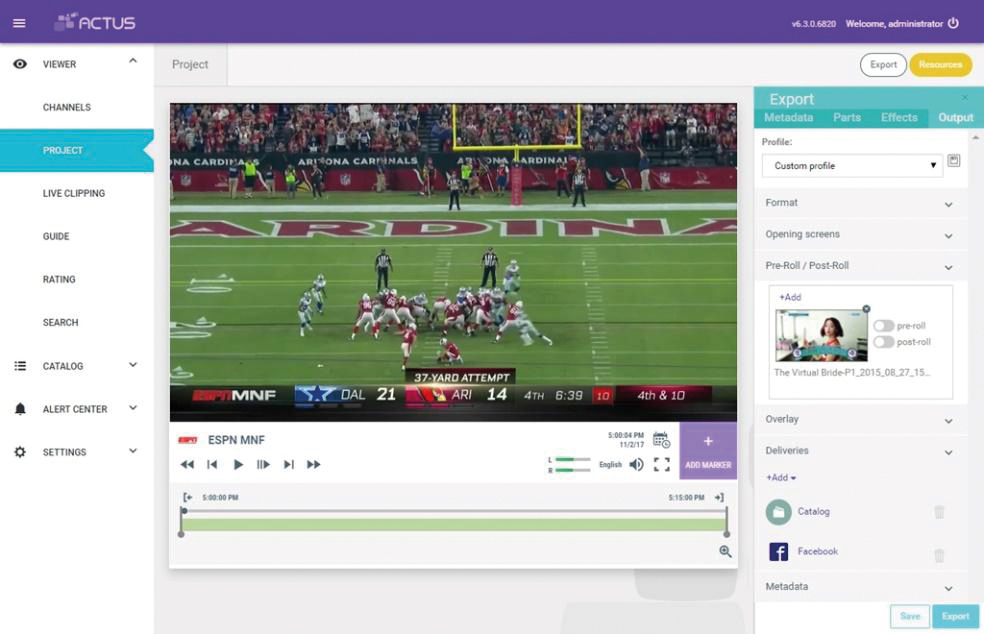Select Project in the sidebar
984x634 pixels.
[77, 151]
